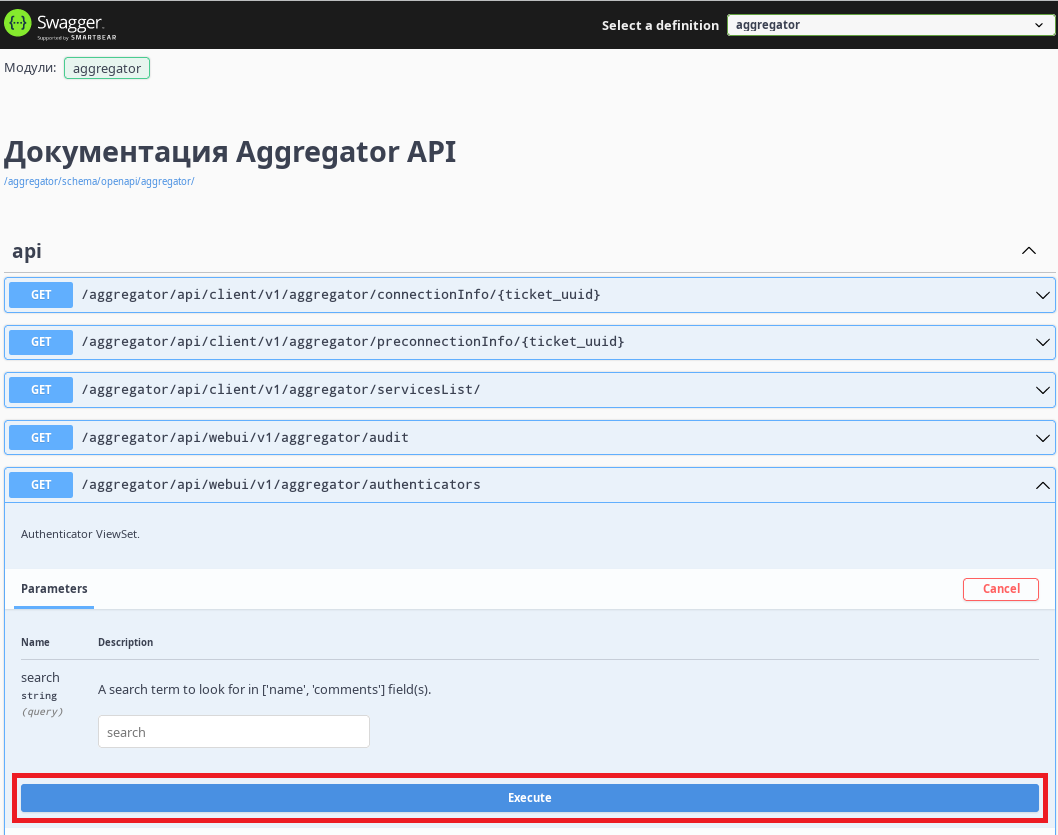The height and width of the screenshot is (835, 1058).
Task: Expand the preconnectionInfo endpoint arrow
Action: point(1043,342)
